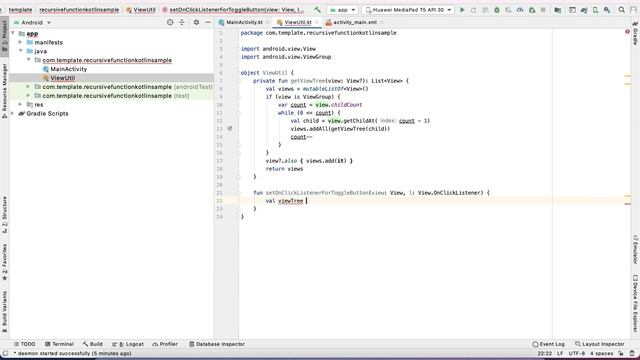
Task: Expand the androidTest package
Action: (28, 87)
